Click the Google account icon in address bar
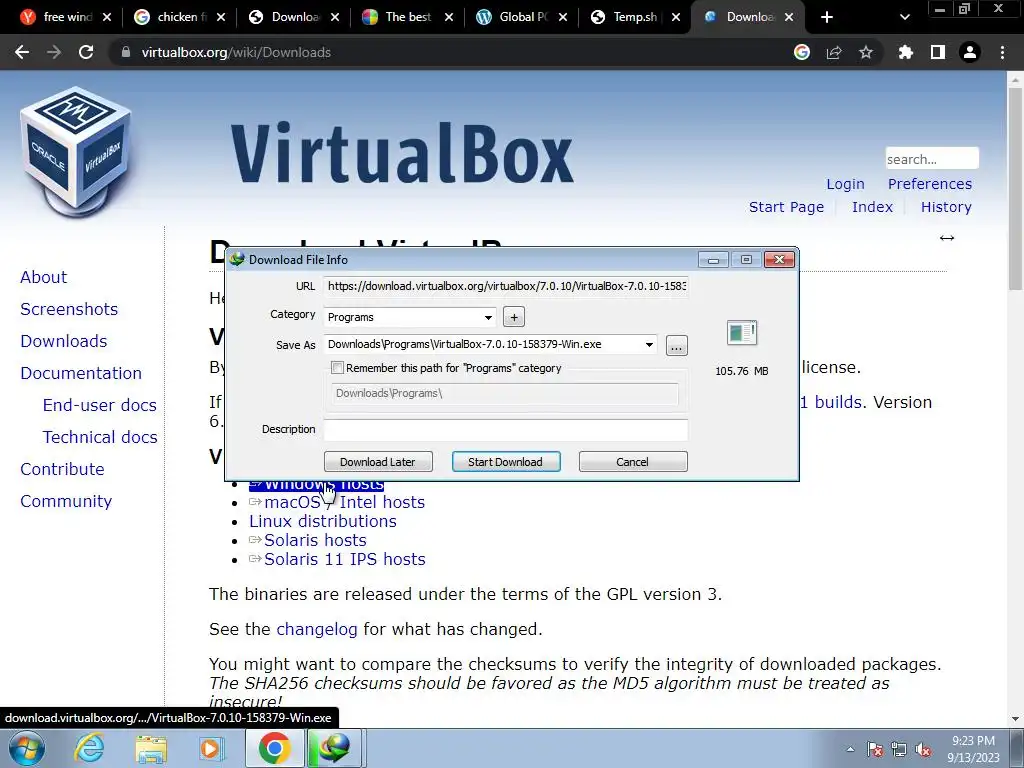This screenshot has height=768, width=1024. coord(802,52)
